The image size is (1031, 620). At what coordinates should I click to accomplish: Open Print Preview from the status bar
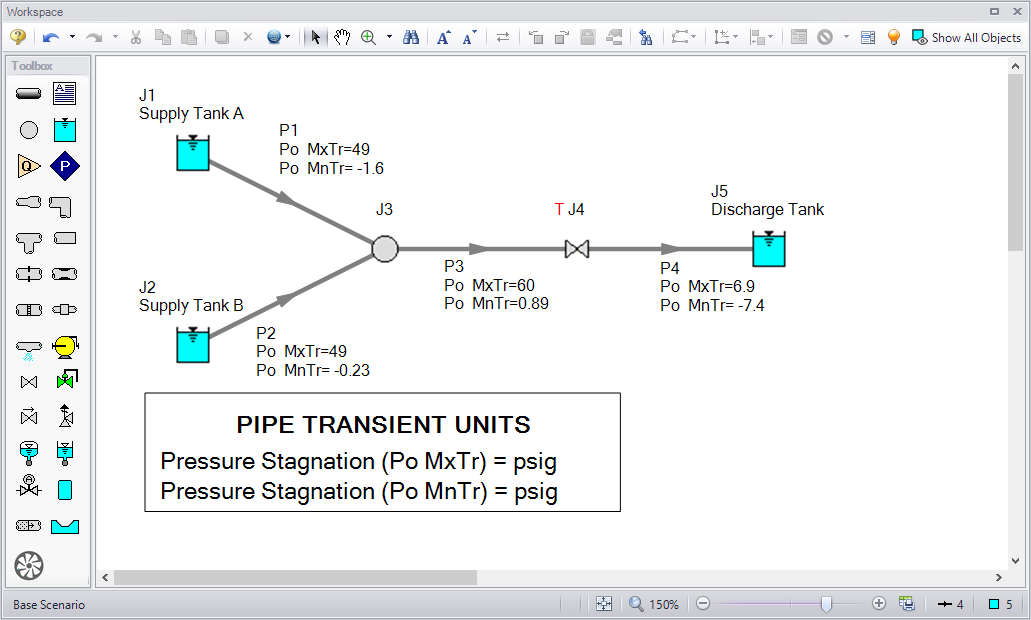907,603
